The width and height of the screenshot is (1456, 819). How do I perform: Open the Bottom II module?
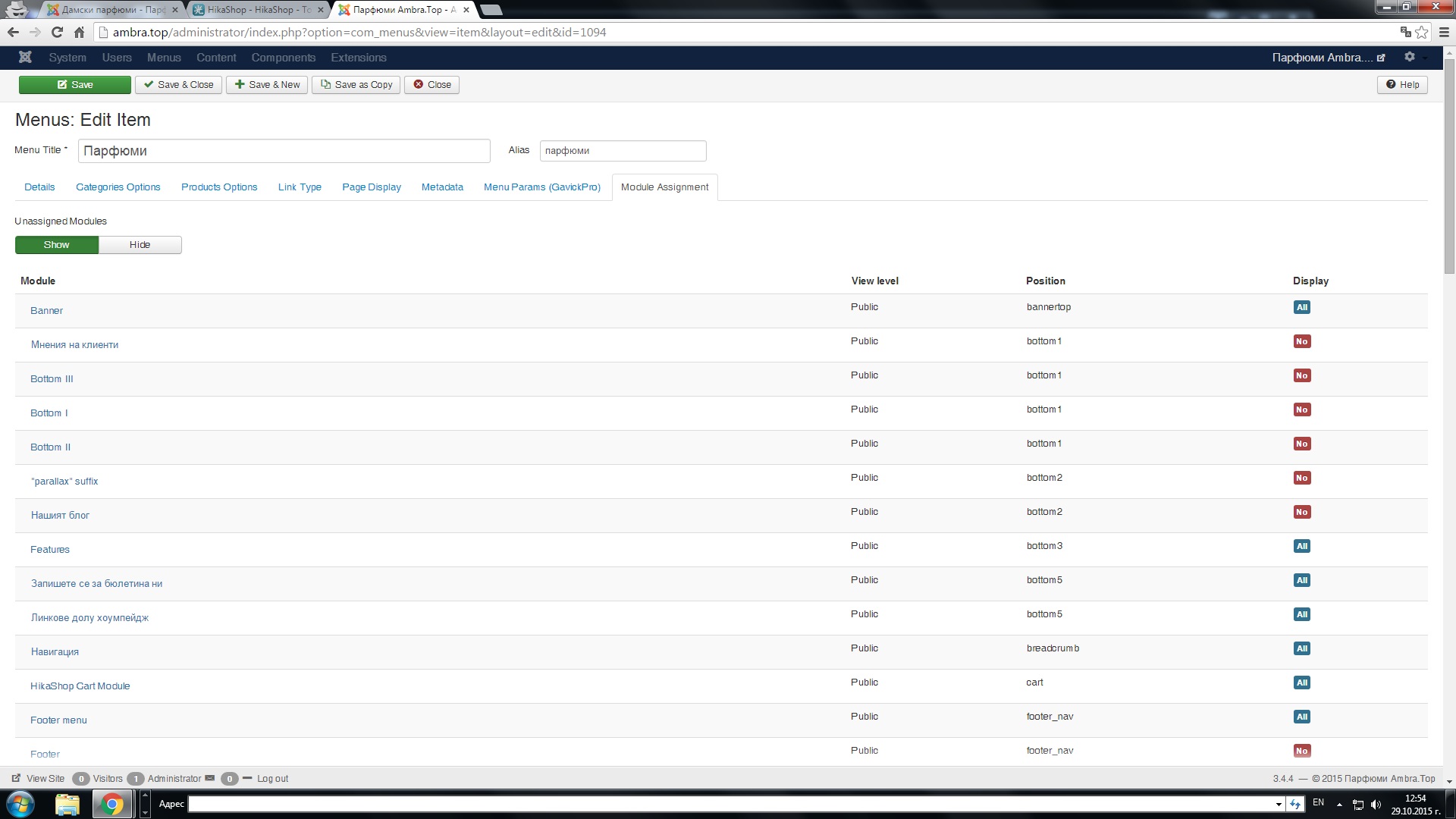[x=50, y=447]
